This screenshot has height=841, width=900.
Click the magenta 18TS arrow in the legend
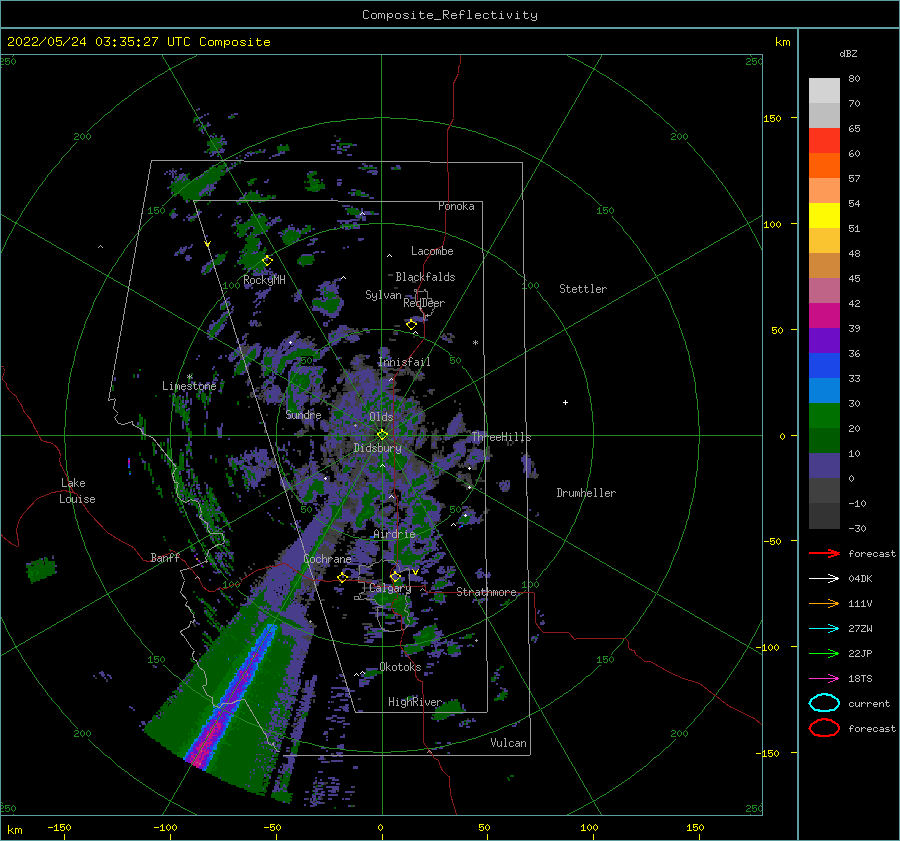(824, 679)
